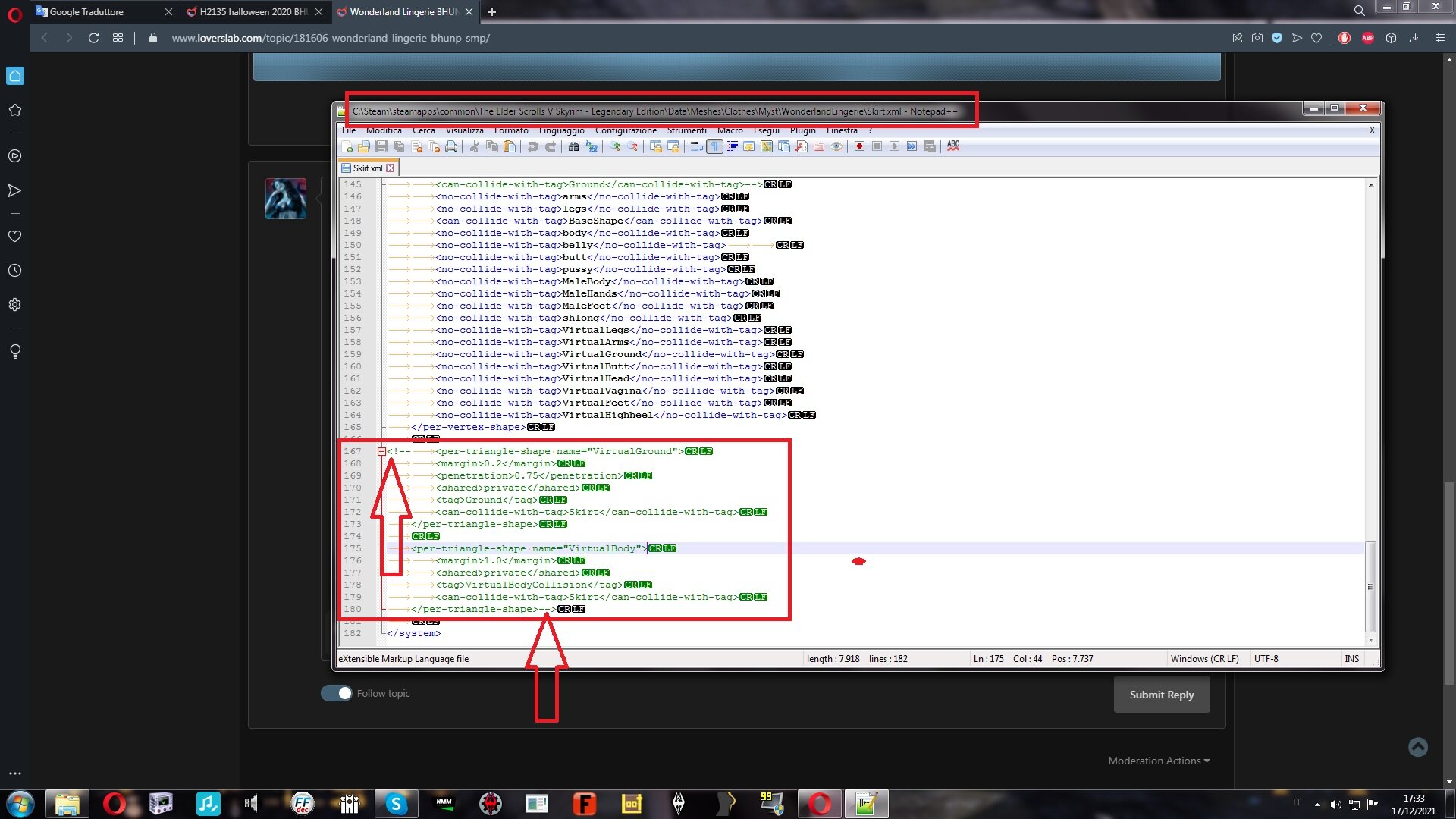Open the File menu in Notepad++
This screenshot has height=819, width=1456.
pos(349,130)
